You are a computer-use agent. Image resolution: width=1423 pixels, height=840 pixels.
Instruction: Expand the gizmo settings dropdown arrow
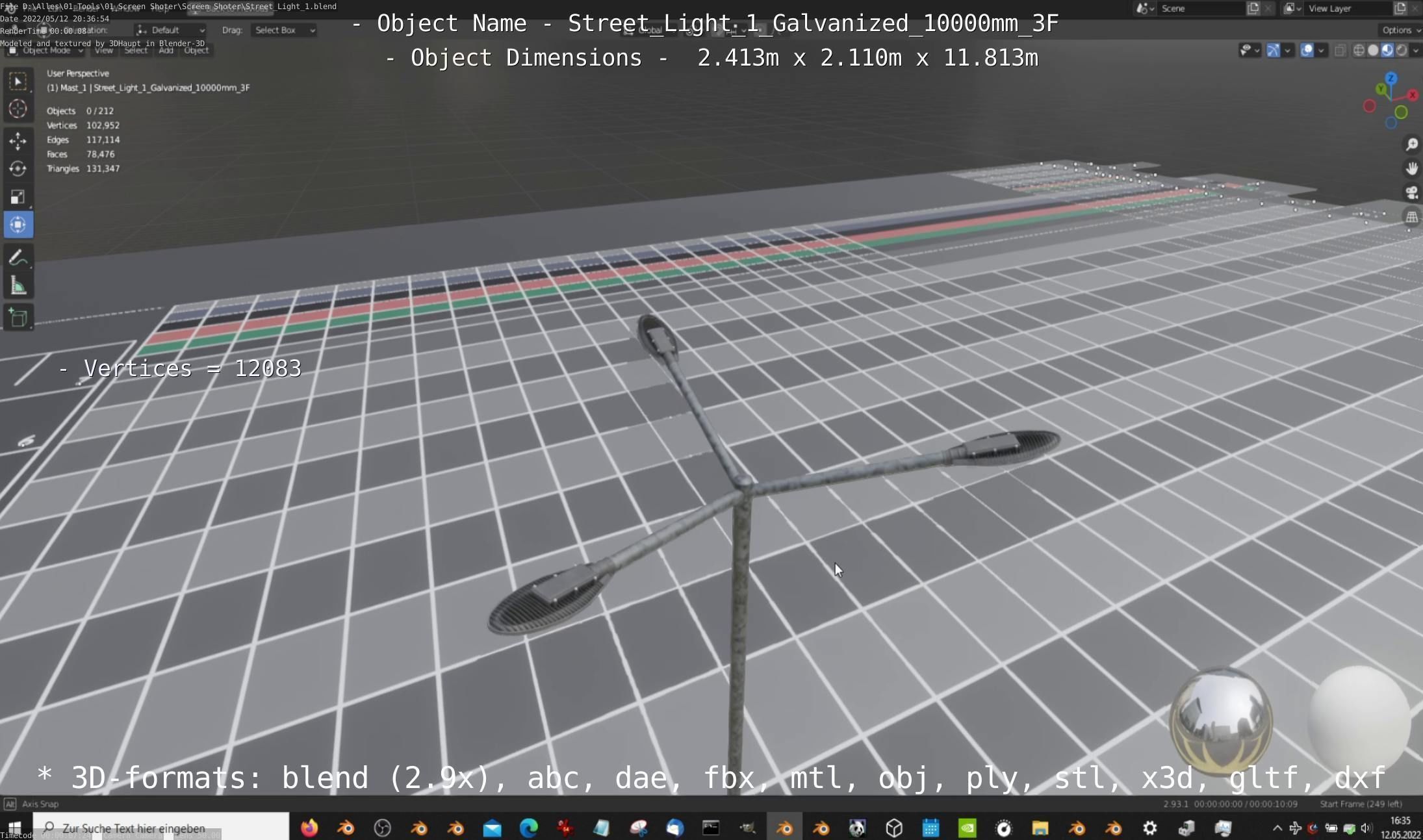[x=1287, y=50]
